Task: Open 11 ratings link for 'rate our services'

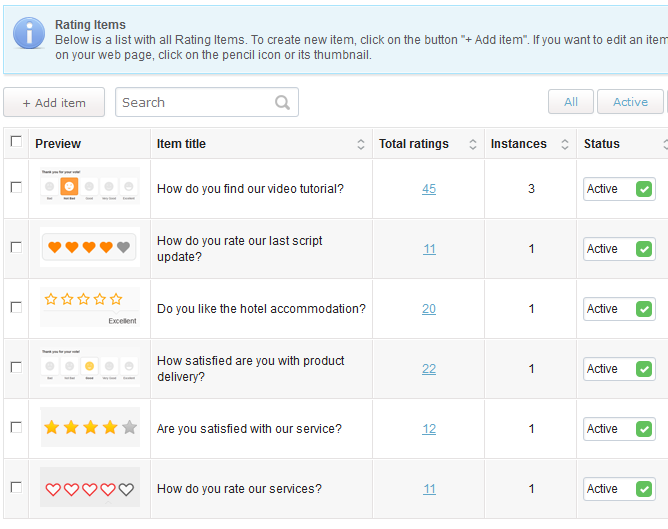Action: click(x=429, y=489)
